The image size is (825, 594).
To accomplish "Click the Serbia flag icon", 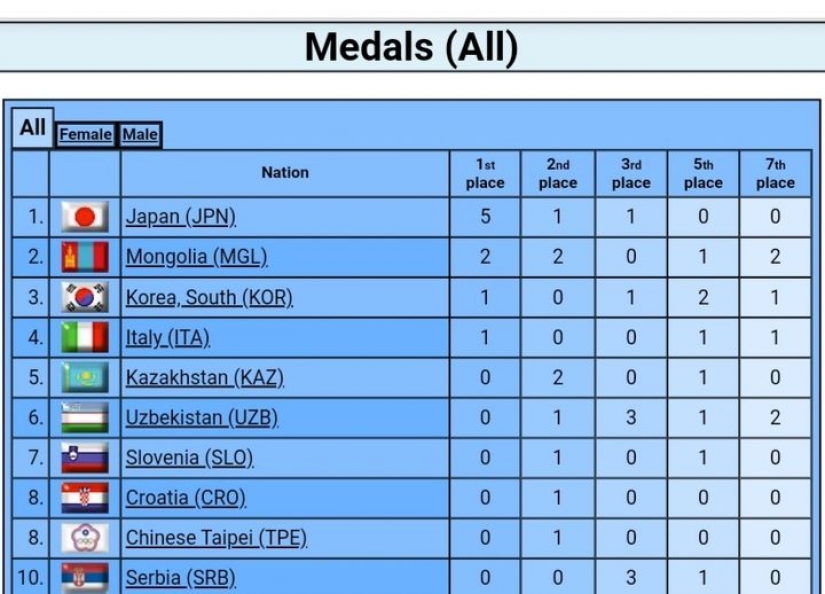I will point(85,578).
